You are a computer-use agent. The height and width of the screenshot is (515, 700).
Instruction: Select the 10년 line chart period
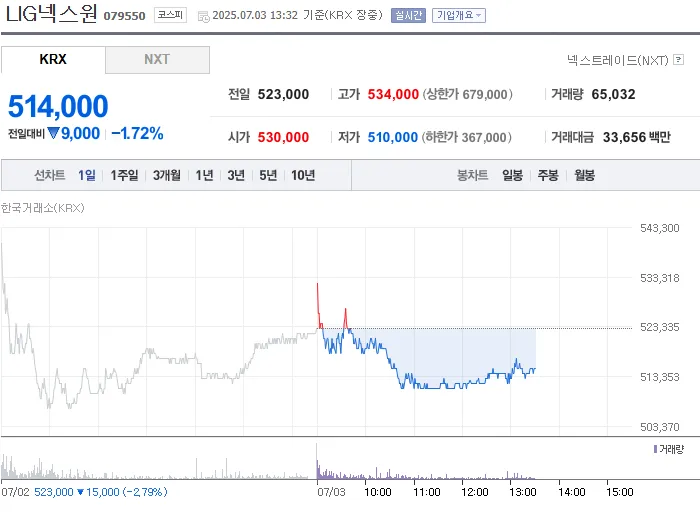click(x=303, y=175)
